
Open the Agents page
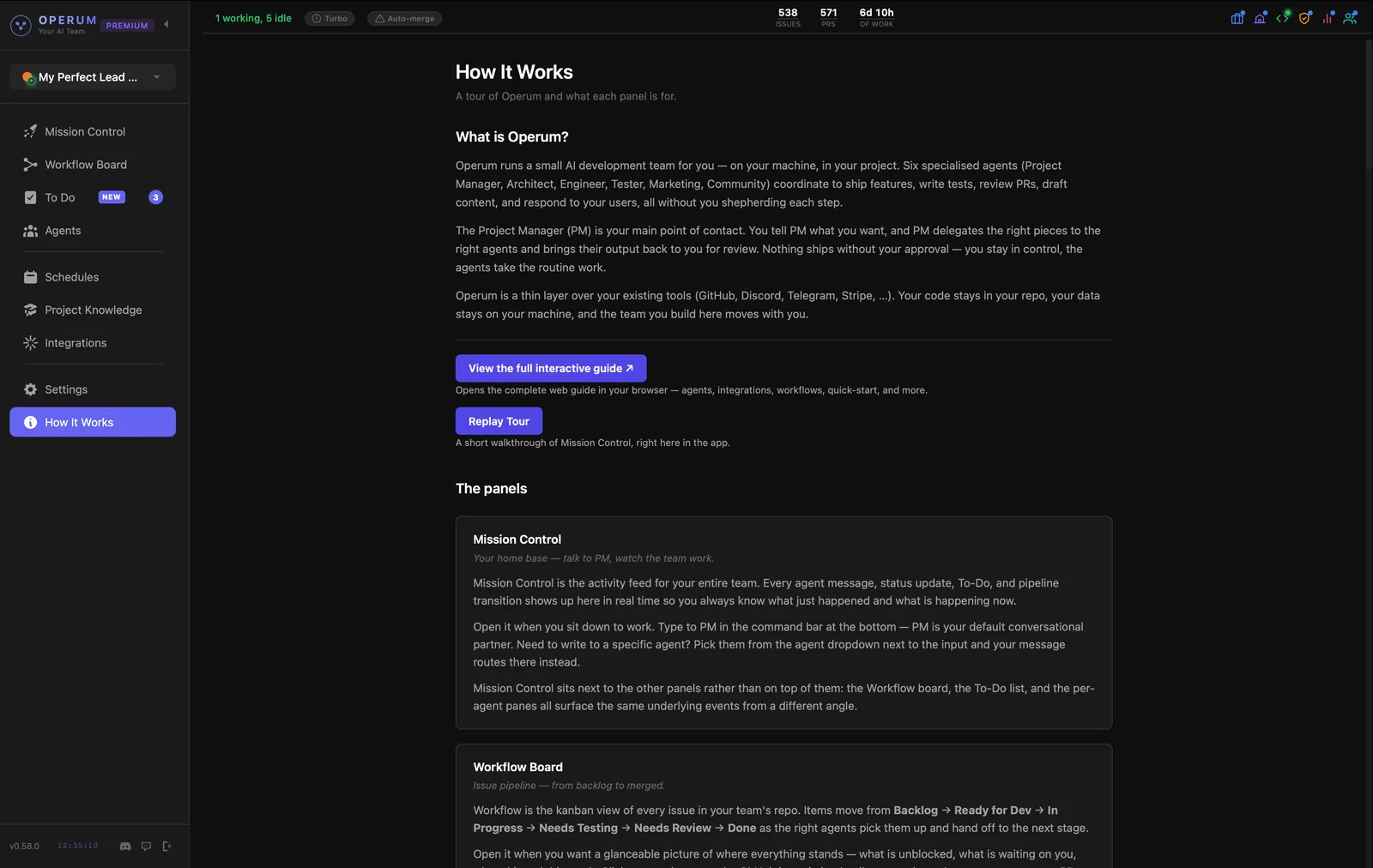tap(93, 231)
